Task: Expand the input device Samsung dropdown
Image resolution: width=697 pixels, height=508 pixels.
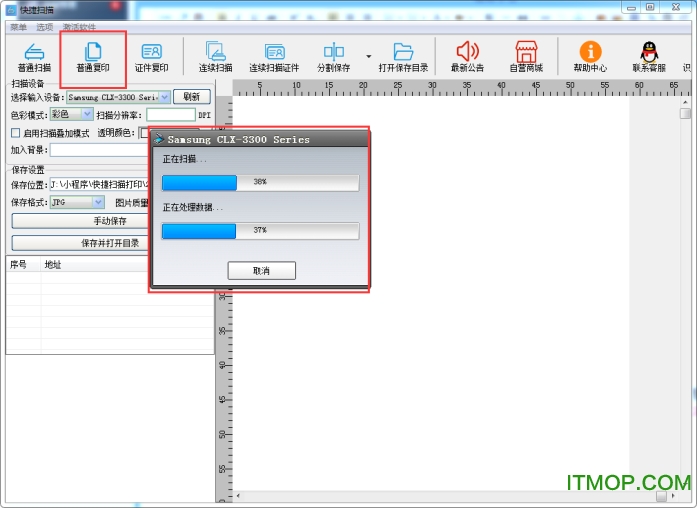Action: [x=165, y=98]
